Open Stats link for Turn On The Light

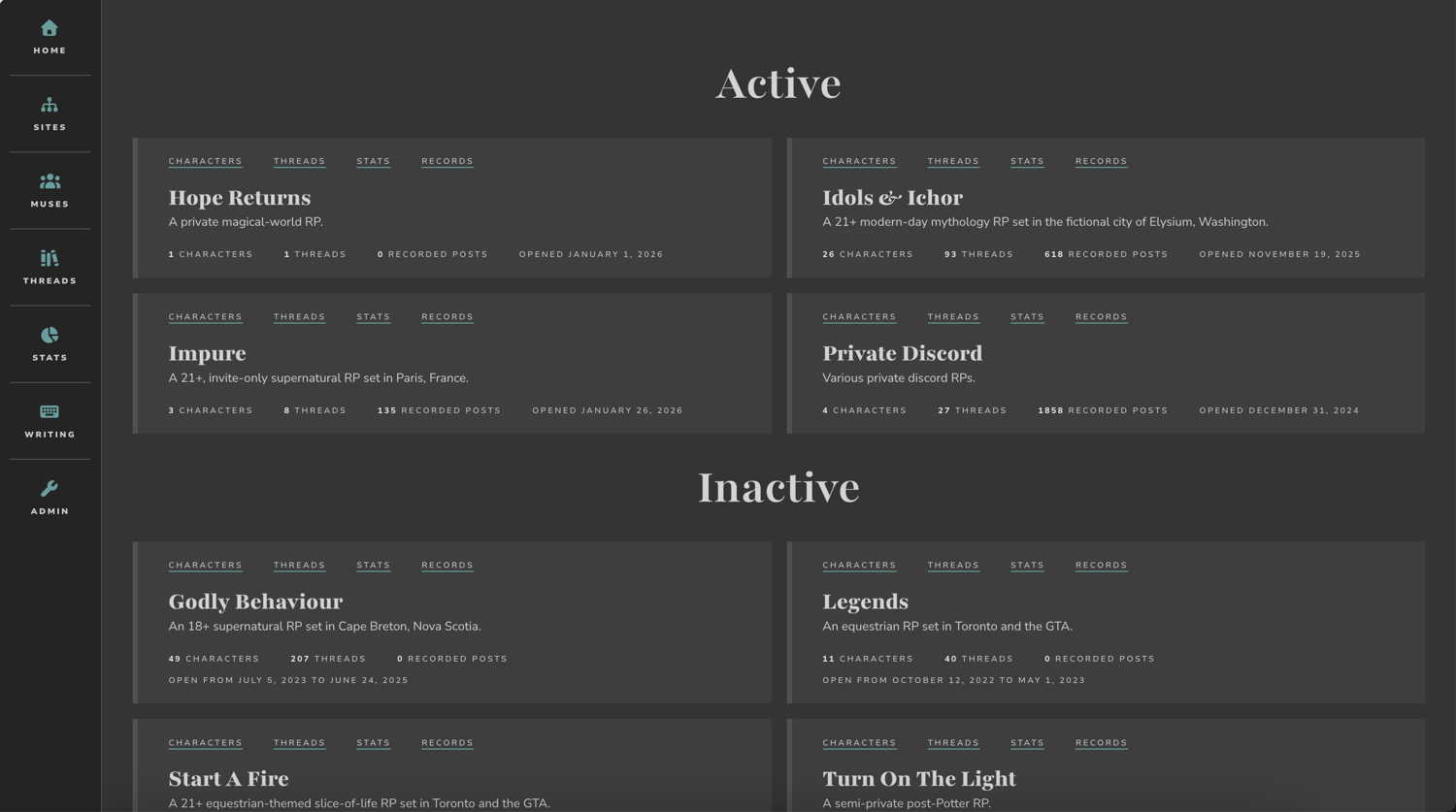[1027, 743]
